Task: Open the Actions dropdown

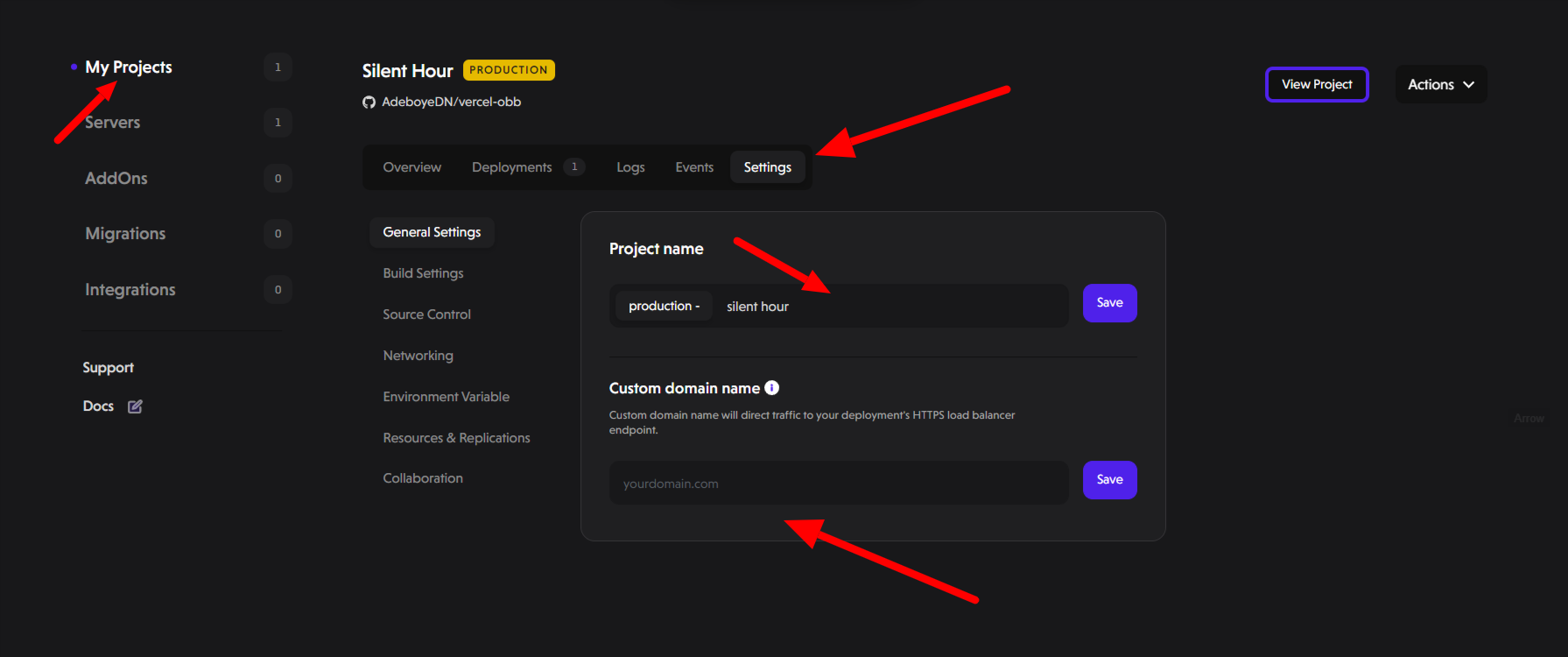Action: point(1441,84)
